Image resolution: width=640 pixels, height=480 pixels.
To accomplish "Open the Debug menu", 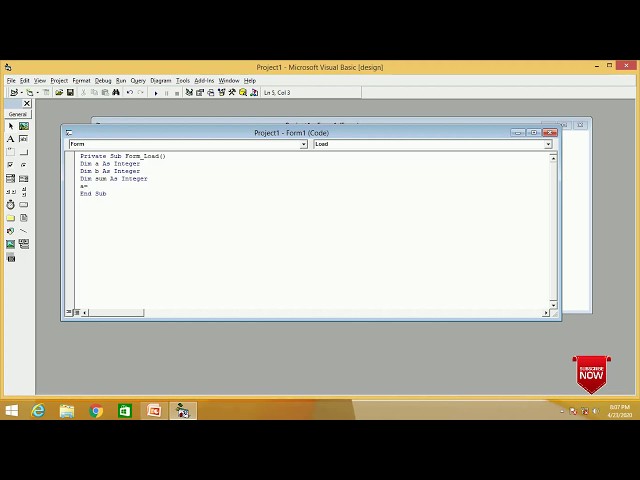I will [x=103, y=81].
